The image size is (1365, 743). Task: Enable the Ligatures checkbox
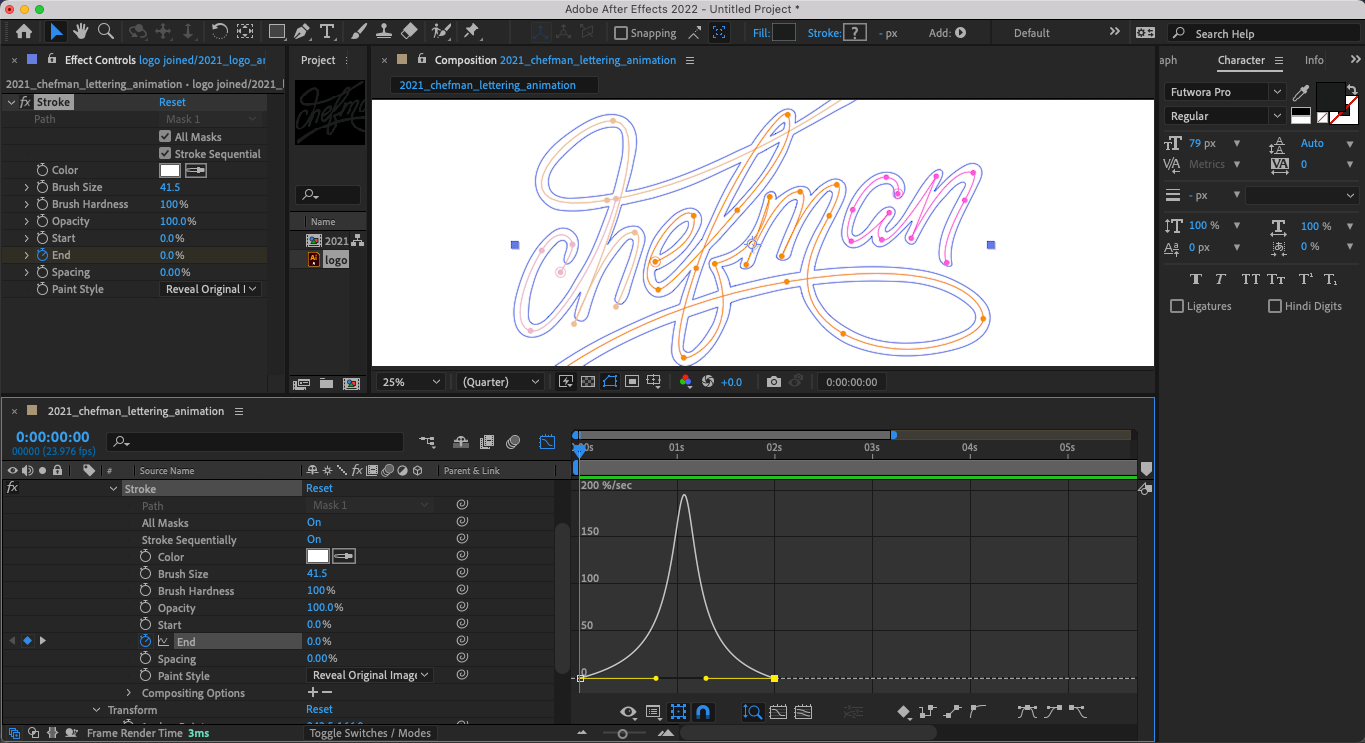[1177, 306]
